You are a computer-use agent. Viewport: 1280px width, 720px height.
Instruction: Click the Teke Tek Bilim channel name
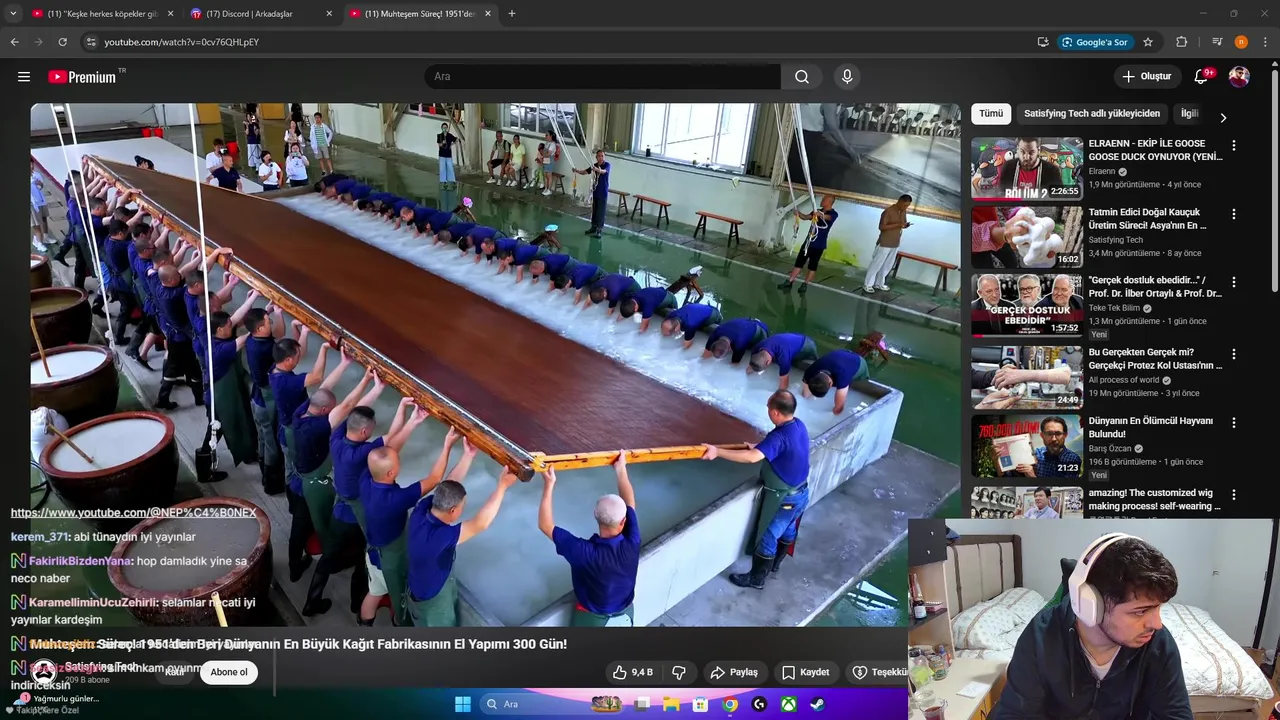[x=1114, y=308]
